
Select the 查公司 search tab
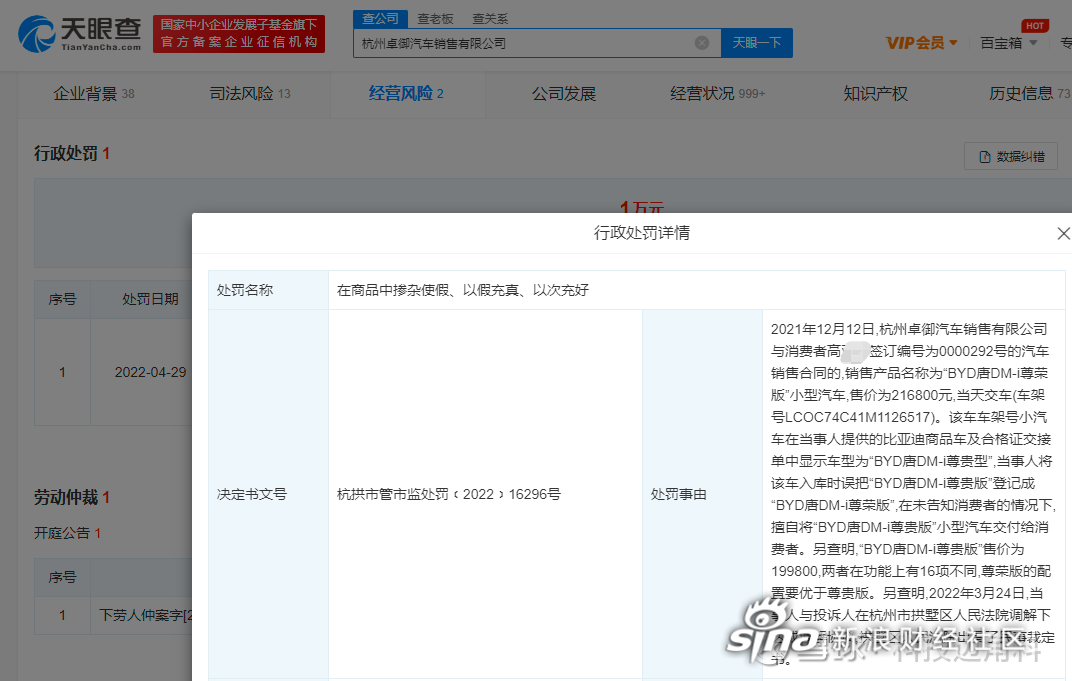[380, 18]
